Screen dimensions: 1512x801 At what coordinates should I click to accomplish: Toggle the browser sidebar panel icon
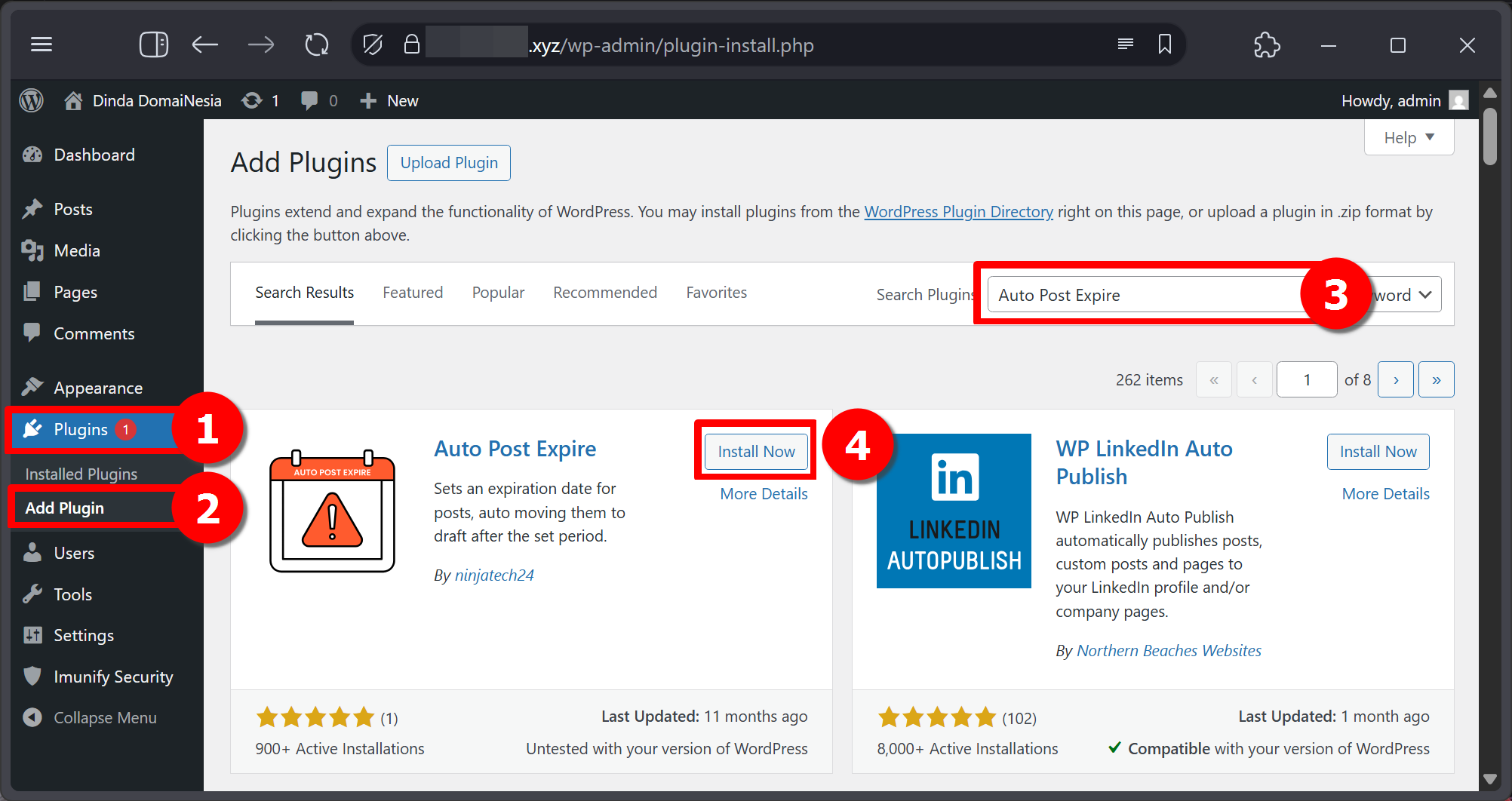pos(154,45)
